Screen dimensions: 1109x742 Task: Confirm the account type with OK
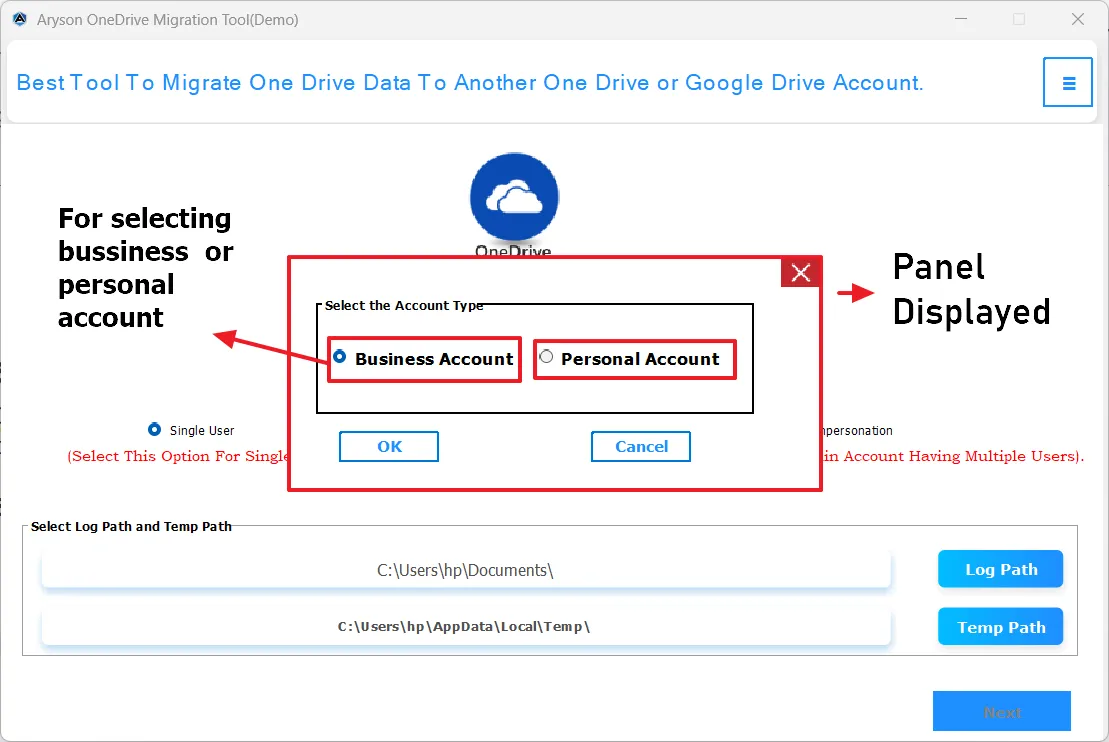(x=389, y=446)
